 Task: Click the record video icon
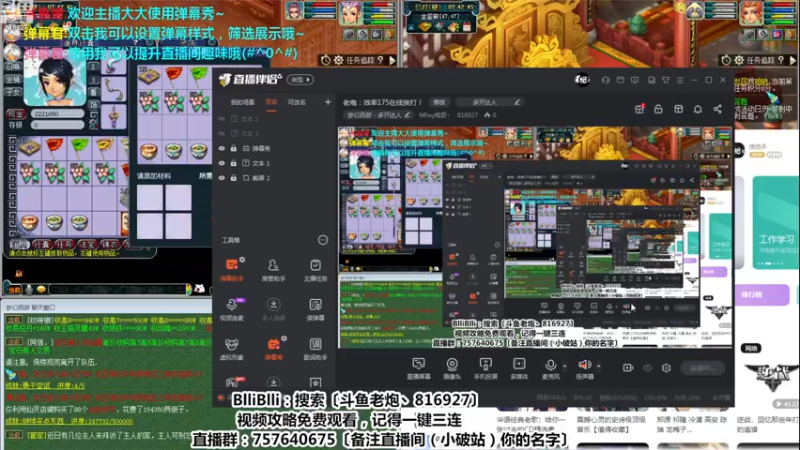628,368
